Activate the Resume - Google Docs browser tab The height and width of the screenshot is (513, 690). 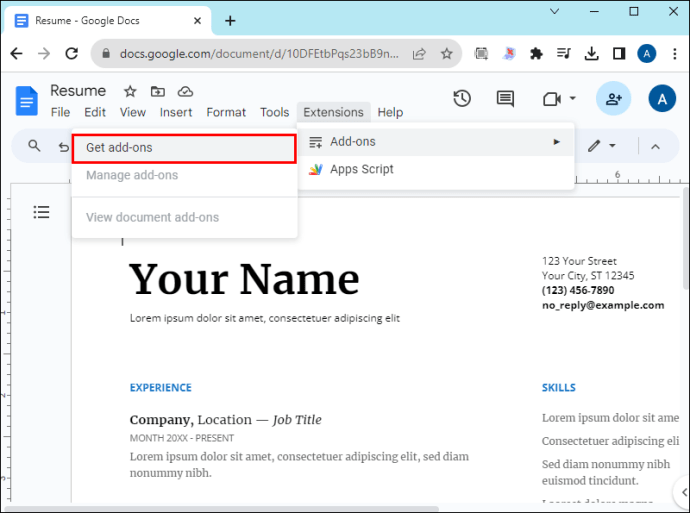107,21
